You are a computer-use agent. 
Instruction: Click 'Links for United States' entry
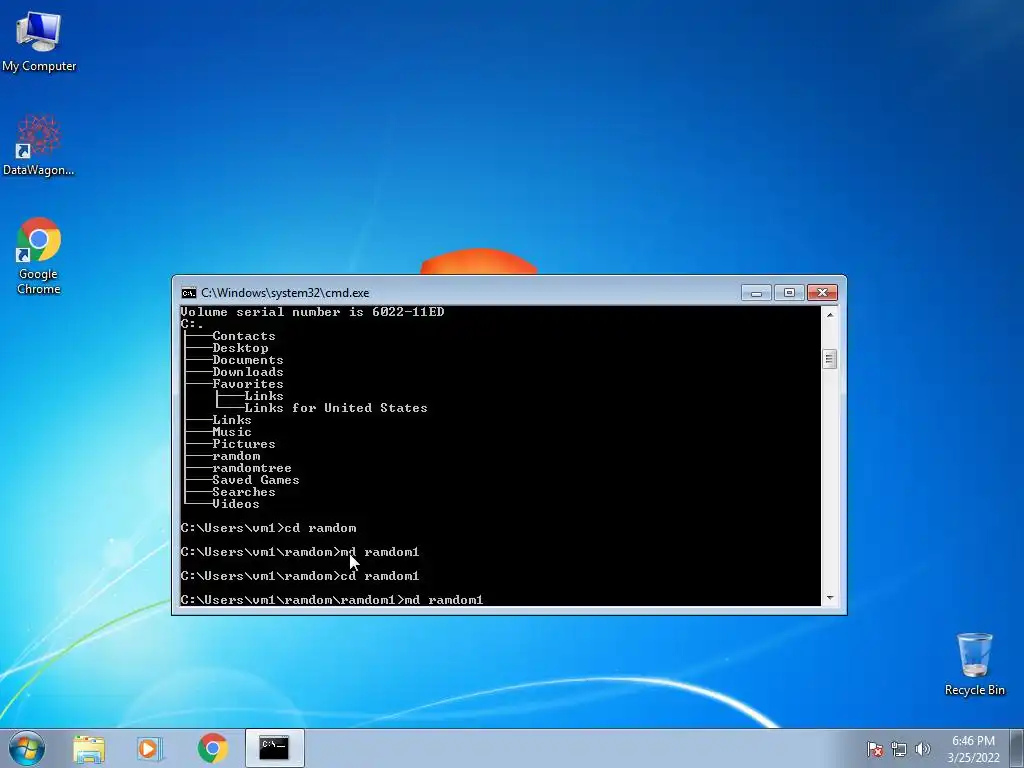click(336, 408)
